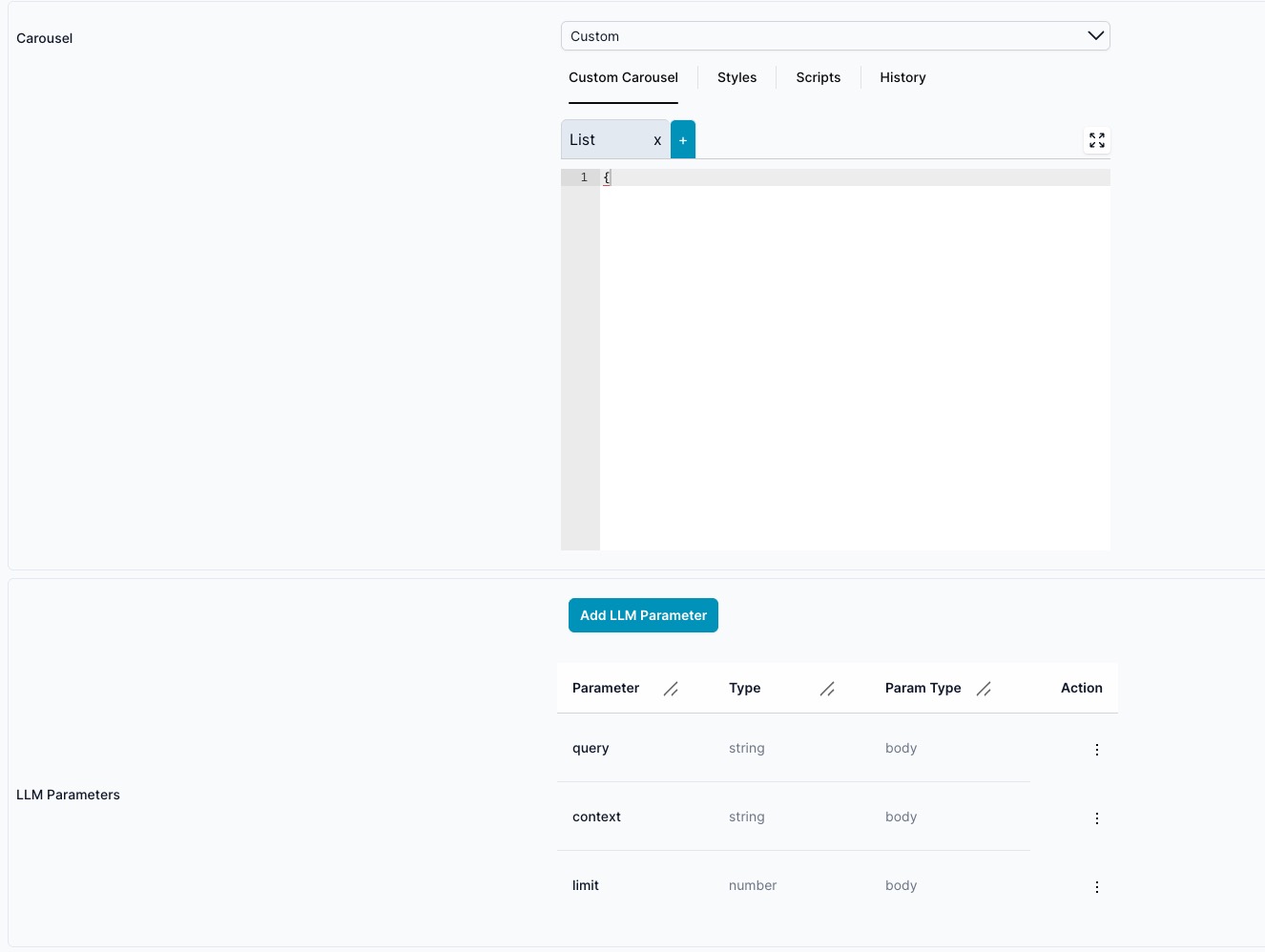Open the Carousel type dropdown
Image resolution: width=1265 pixels, height=952 pixels.
point(820,36)
